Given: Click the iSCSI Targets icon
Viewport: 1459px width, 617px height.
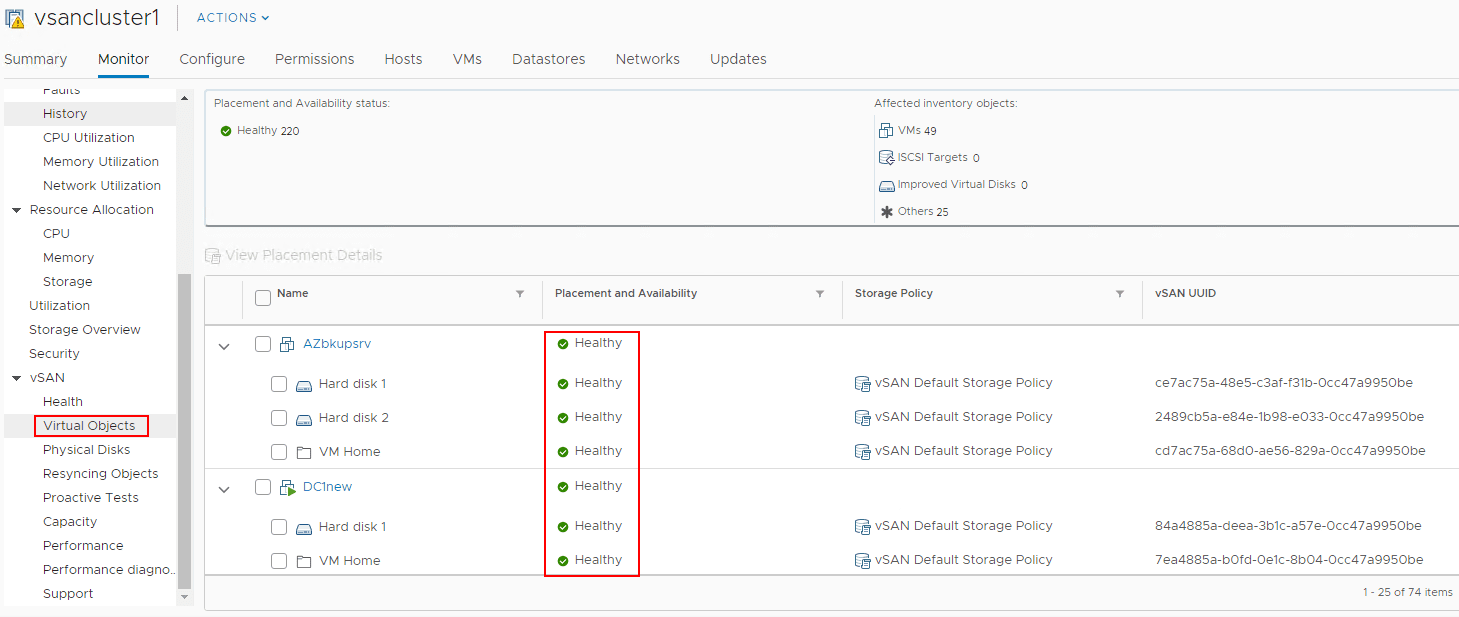Looking at the screenshot, I should click(x=885, y=158).
